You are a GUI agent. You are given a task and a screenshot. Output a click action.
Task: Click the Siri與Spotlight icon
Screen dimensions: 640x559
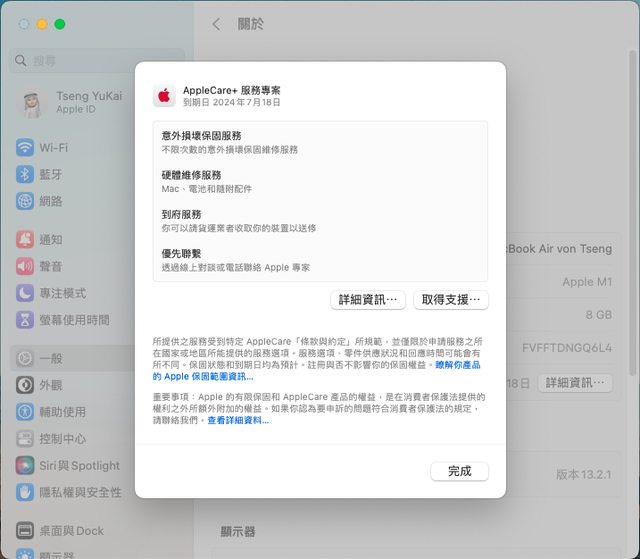tap(25, 466)
